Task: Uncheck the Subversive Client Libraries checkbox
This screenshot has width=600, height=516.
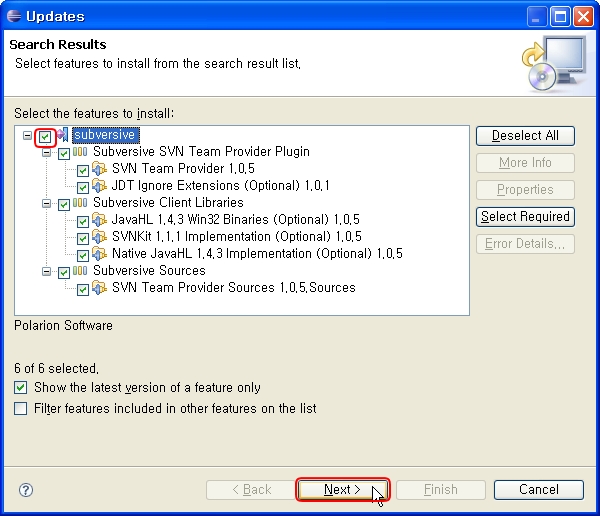Action: [x=64, y=205]
